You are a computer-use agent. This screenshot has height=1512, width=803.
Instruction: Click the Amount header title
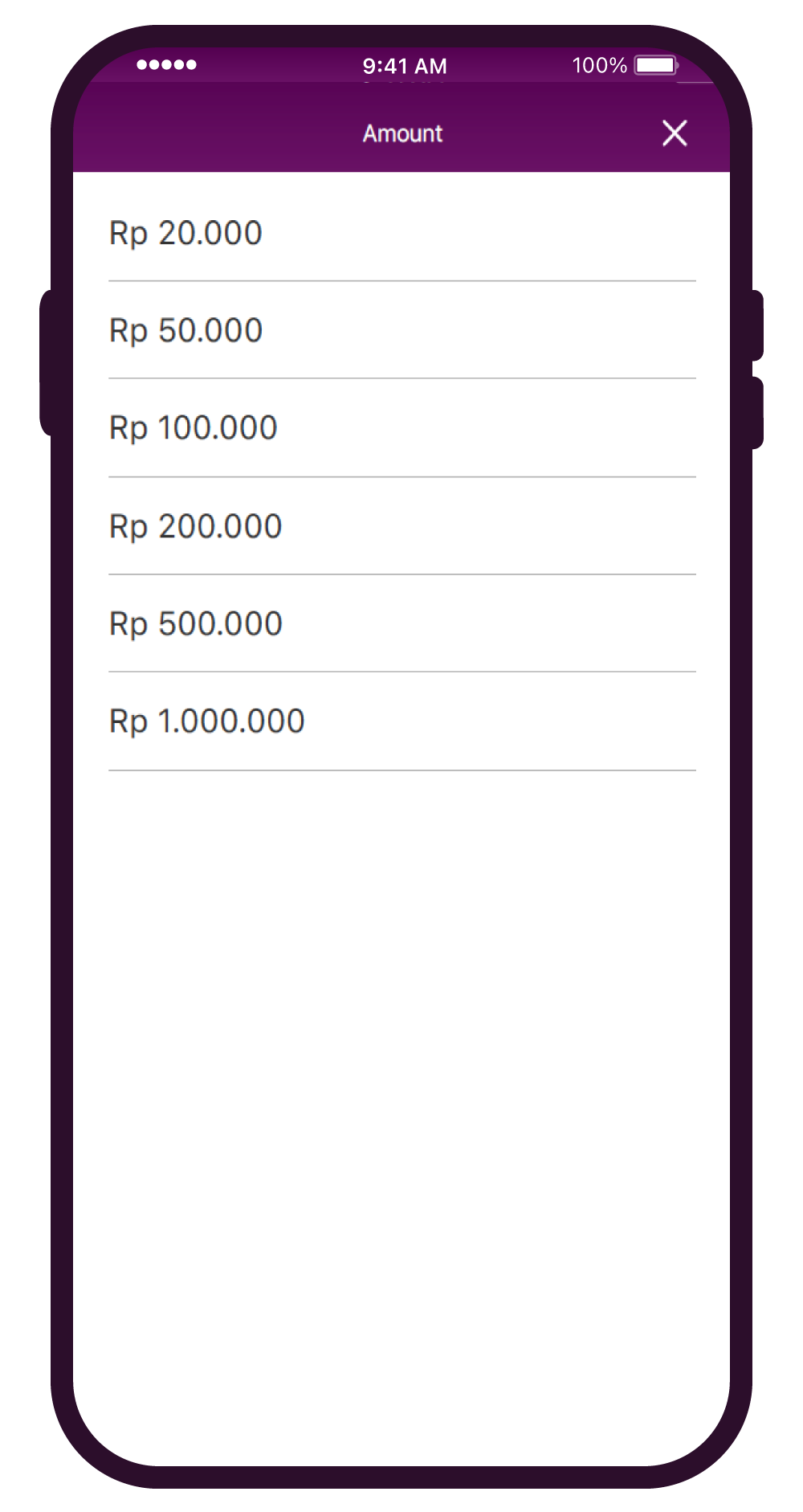pyautogui.click(x=402, y=133)
